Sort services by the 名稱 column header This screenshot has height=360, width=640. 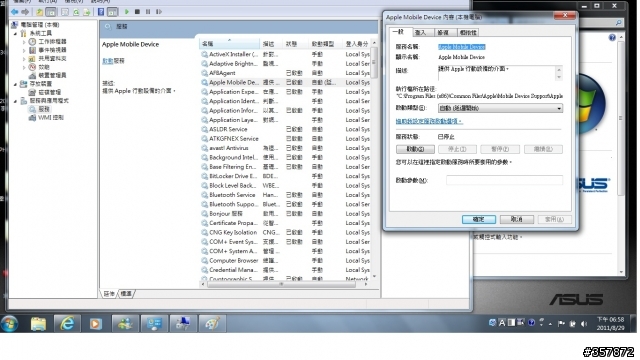[230, 44]
